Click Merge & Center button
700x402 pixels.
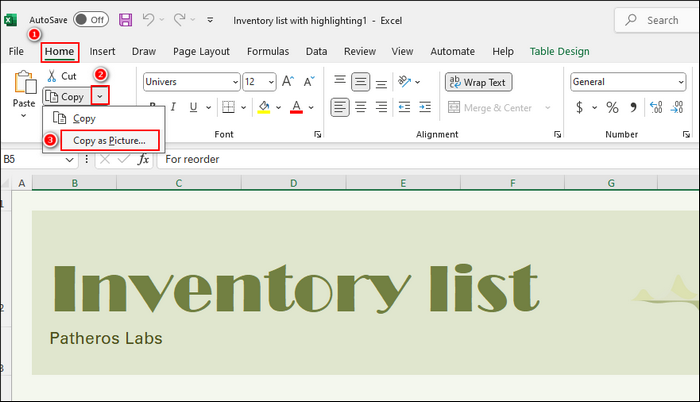490,108
